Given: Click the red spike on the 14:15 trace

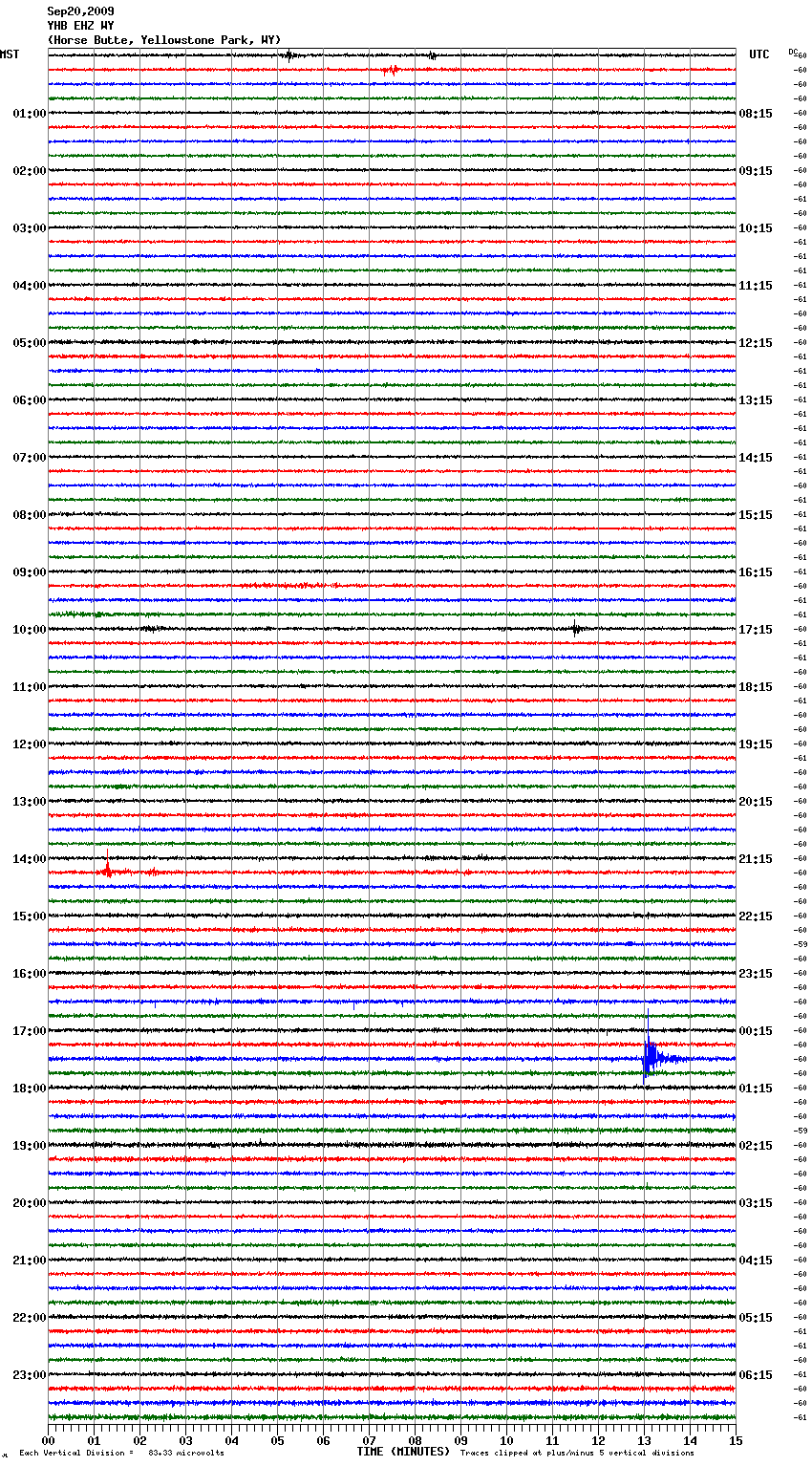Looking at the screenshot, I should pos(107,869).
